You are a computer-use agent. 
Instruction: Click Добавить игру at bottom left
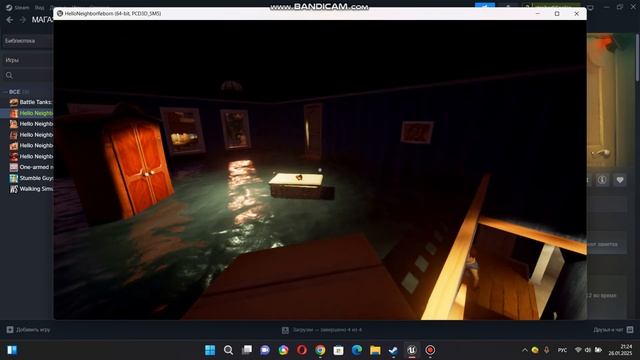click(28, 329)
